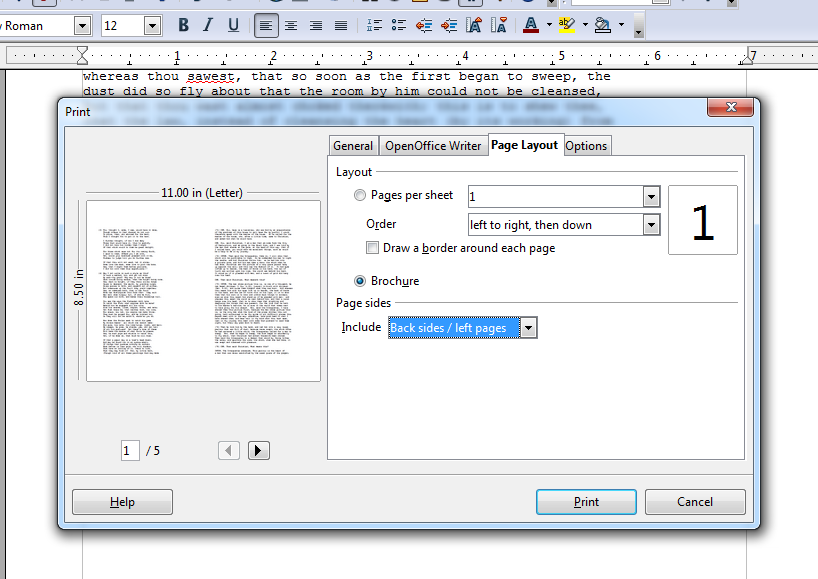Decrease paragraph indent in toolbar
Image resolution: width=818 pixels, height=579 pixels.
pos(424,25)
